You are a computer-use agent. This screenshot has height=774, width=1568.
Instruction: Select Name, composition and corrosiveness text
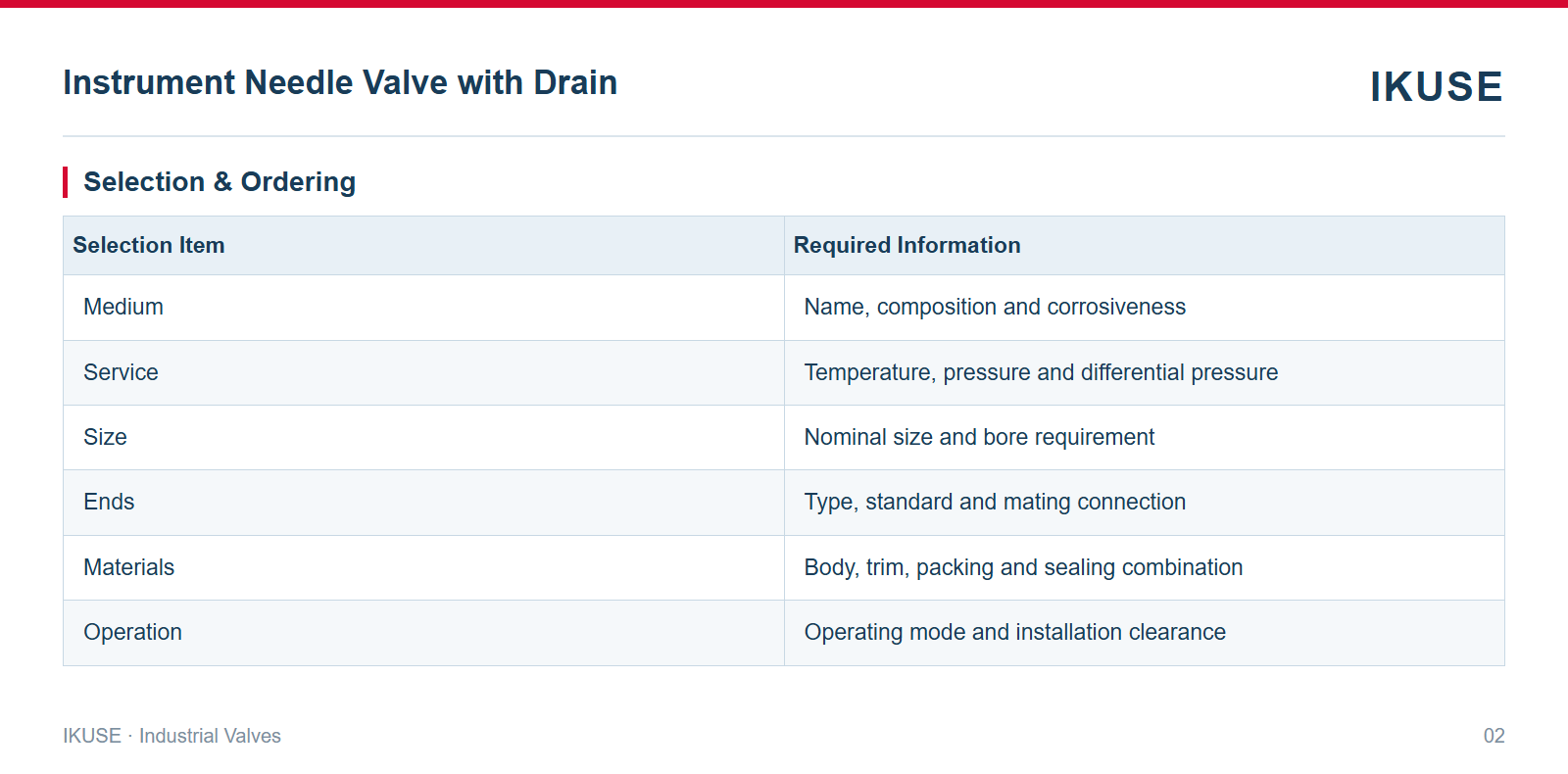[995, 308]
